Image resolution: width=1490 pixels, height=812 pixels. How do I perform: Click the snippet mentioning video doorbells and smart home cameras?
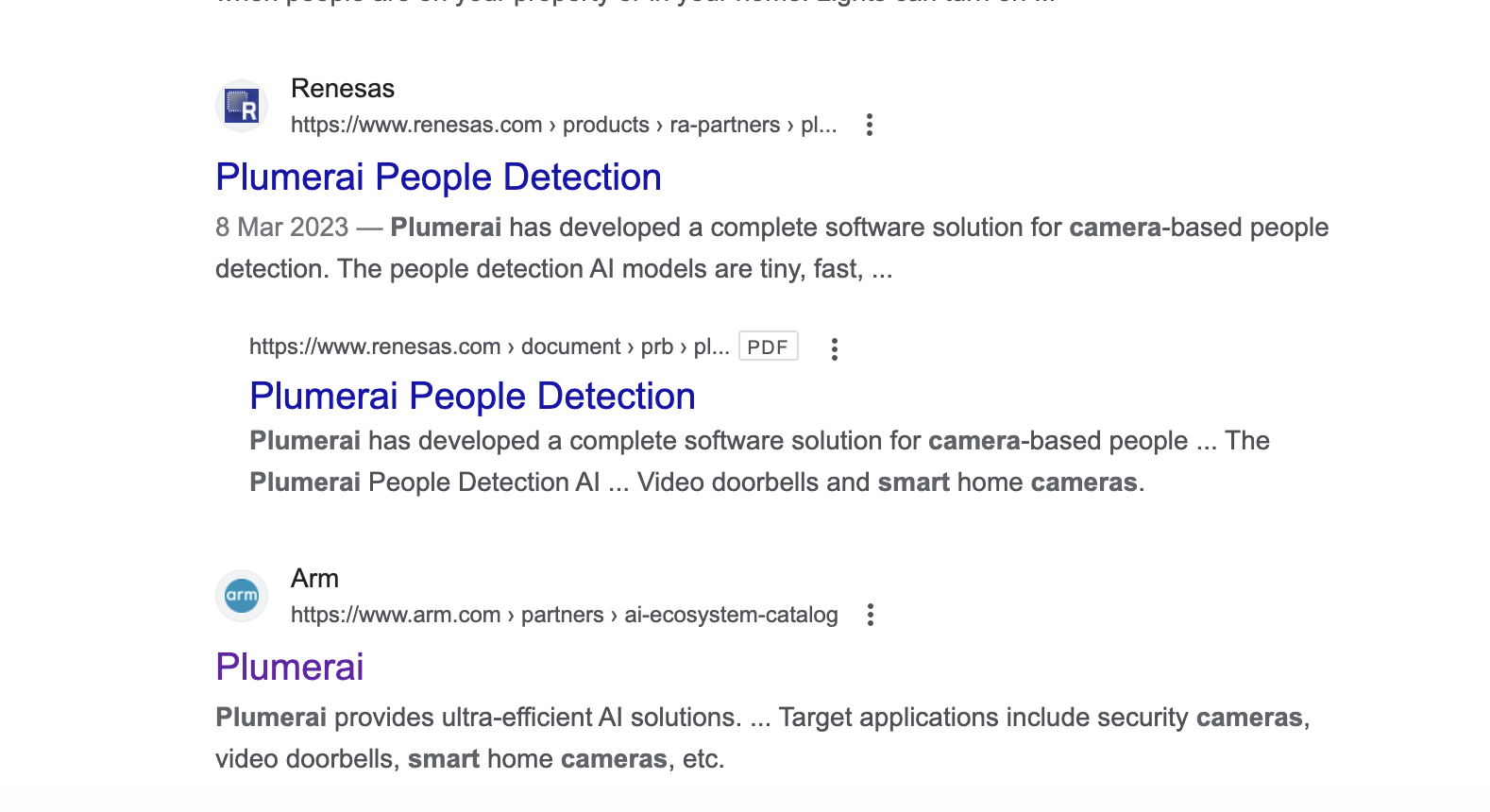point(759,462)
